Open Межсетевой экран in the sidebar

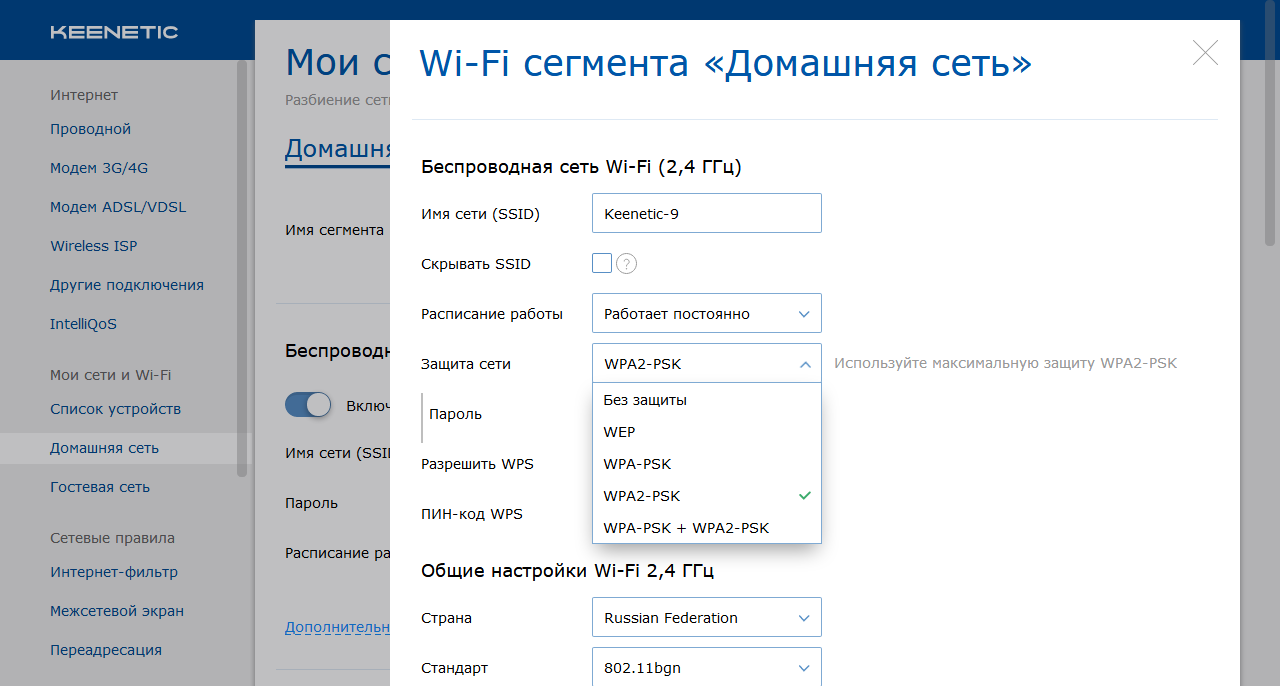[117, 611]
